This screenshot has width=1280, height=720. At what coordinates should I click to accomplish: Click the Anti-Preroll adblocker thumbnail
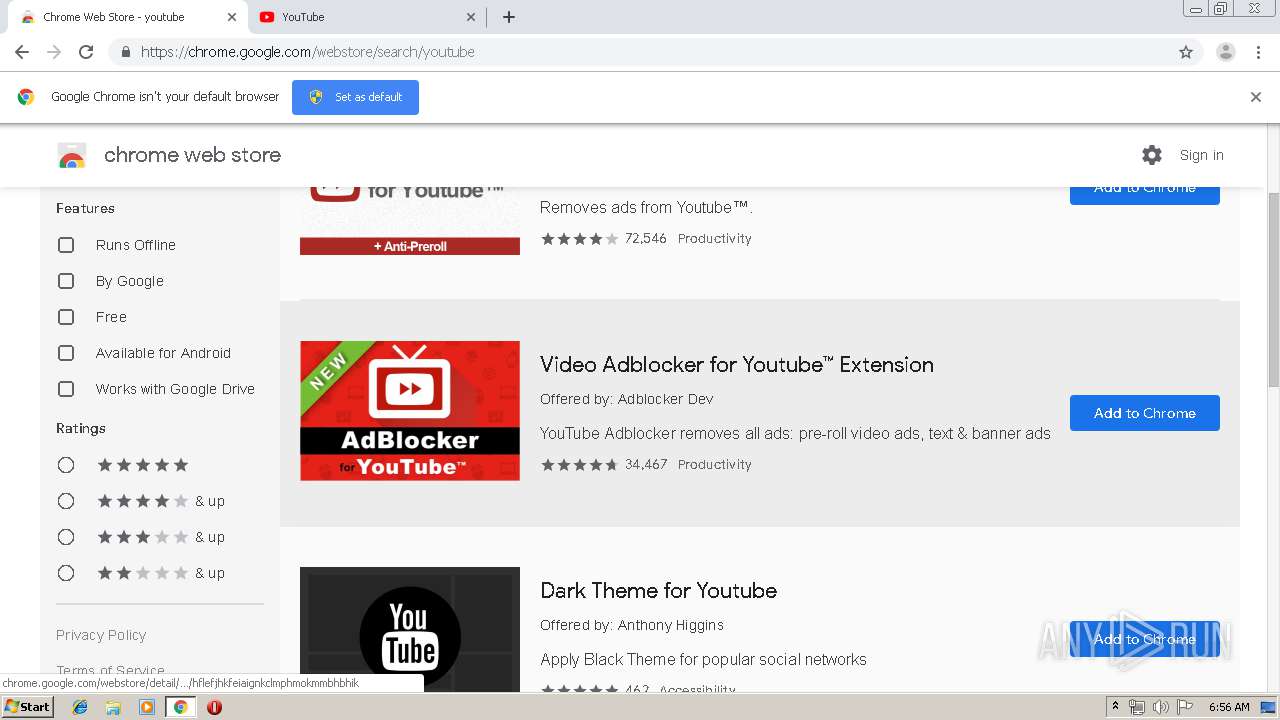coord(410,221)
